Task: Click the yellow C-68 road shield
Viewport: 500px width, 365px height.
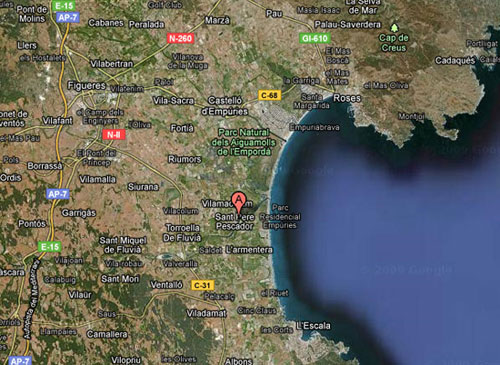Action: (x=269, y=95)
